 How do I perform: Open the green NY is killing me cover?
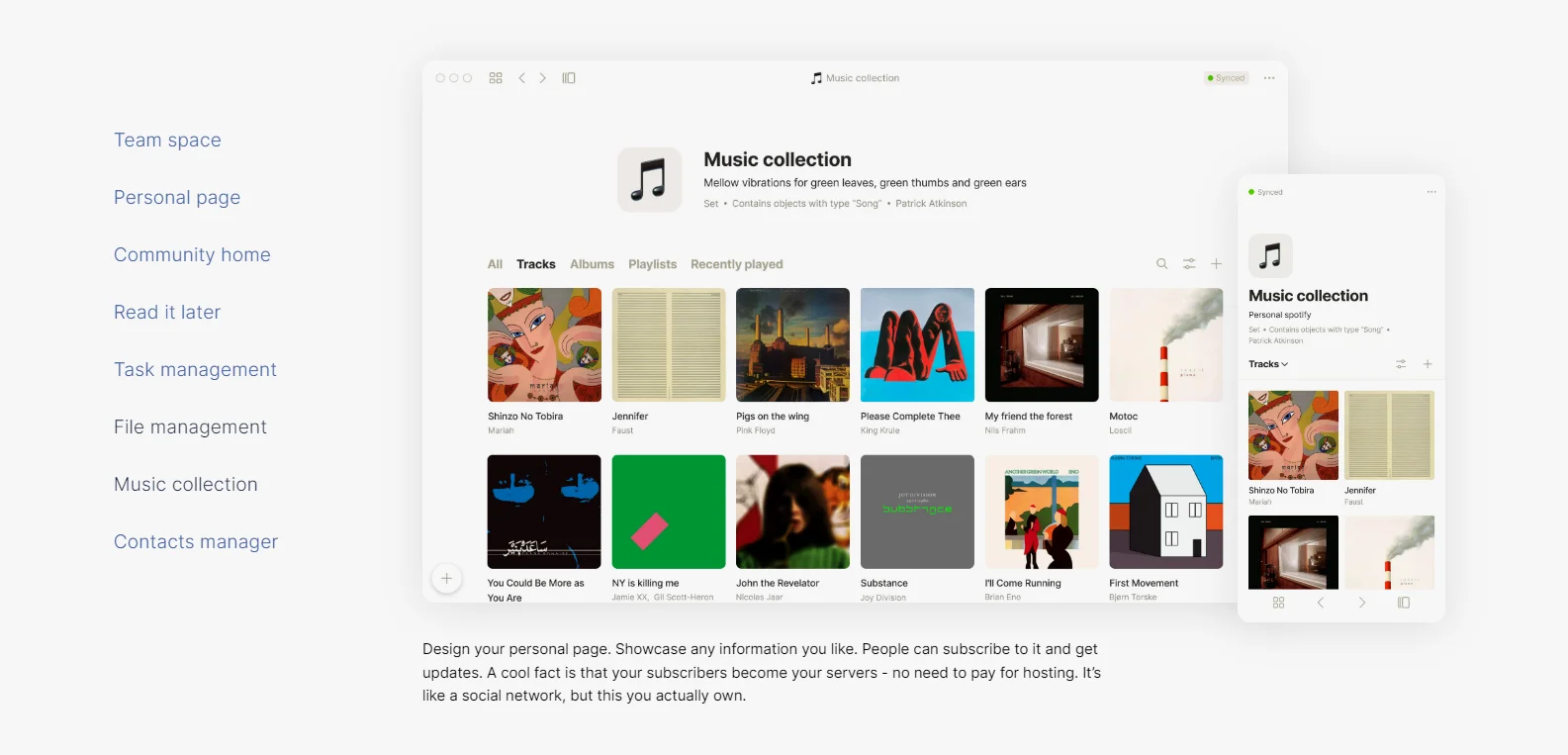pos(669,512)
